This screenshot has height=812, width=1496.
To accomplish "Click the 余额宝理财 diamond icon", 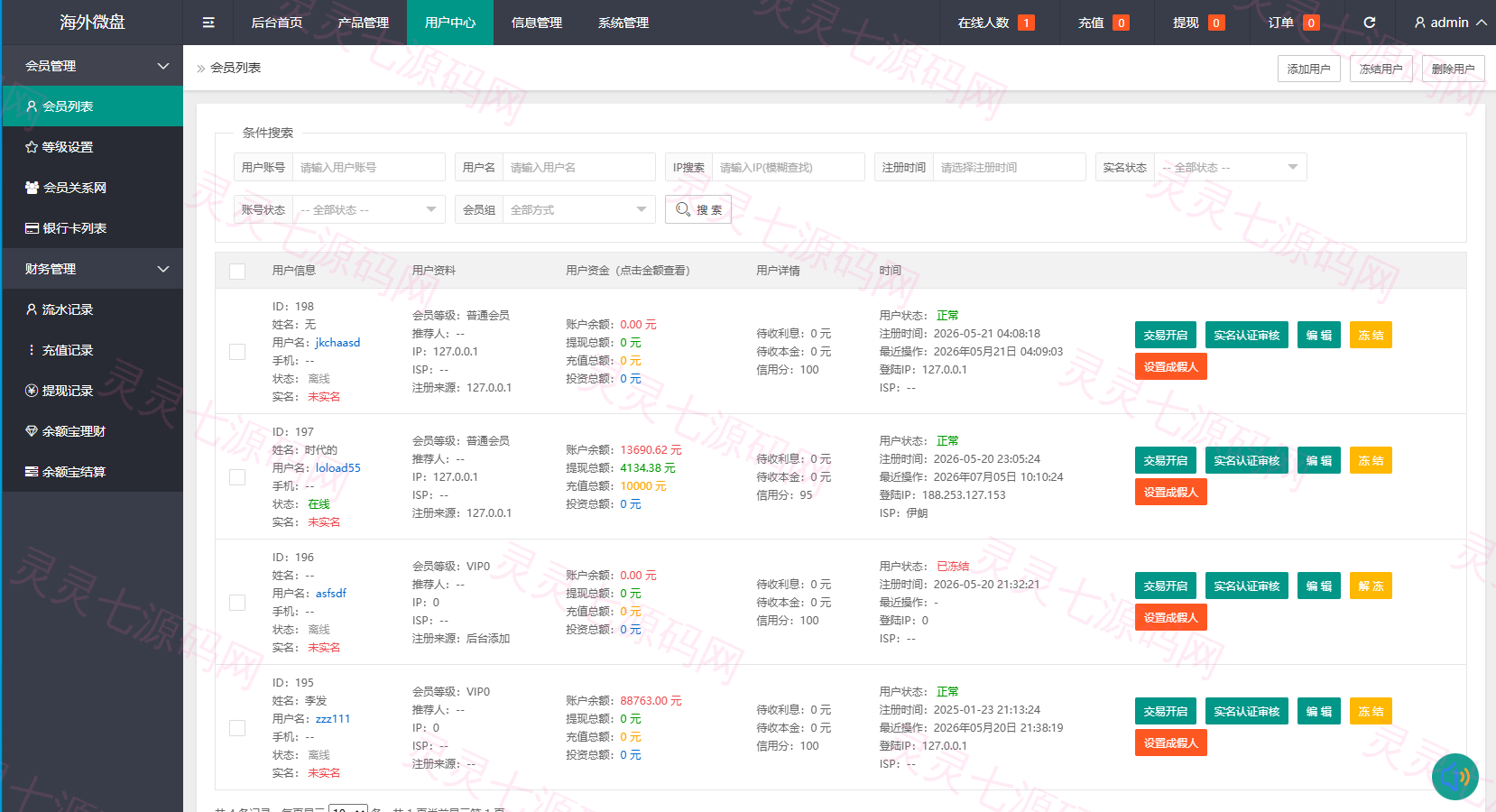I will 32,431.
